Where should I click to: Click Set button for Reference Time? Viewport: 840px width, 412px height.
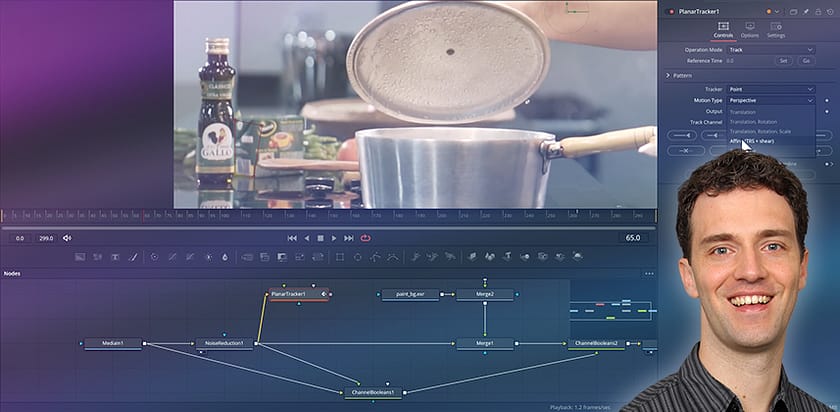tap(783, 61)
